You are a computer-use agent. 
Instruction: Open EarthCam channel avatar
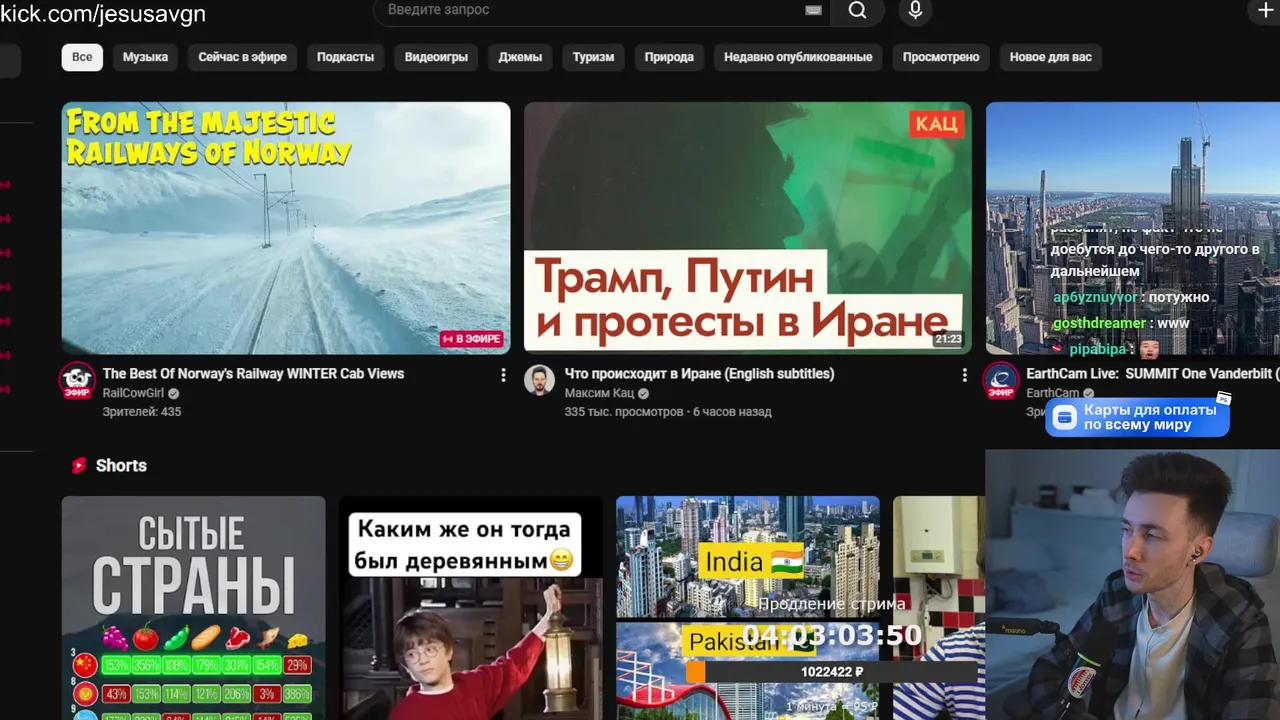click(x=1001, y=381)
